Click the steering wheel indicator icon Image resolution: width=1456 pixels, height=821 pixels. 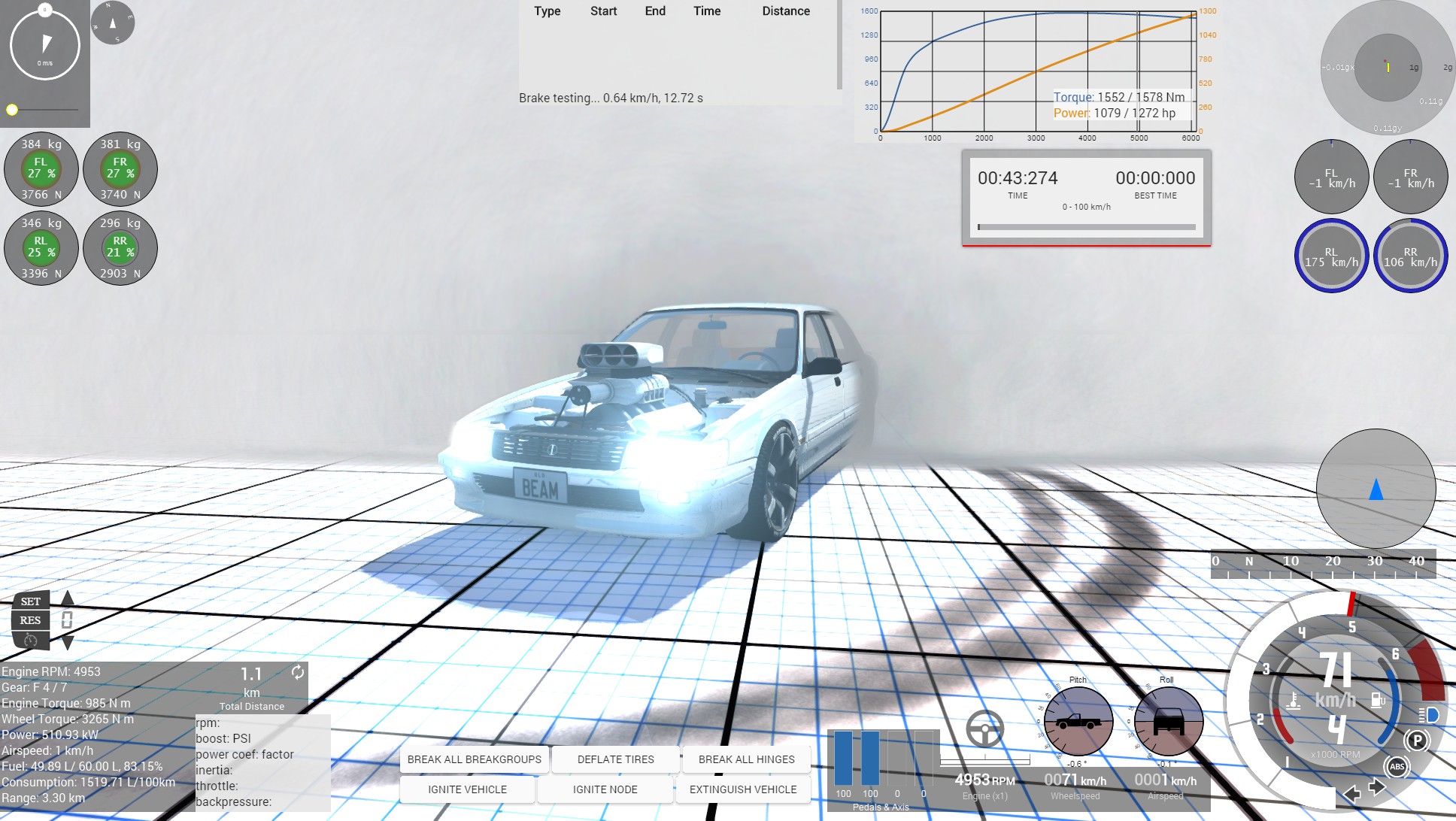(984, 729)
